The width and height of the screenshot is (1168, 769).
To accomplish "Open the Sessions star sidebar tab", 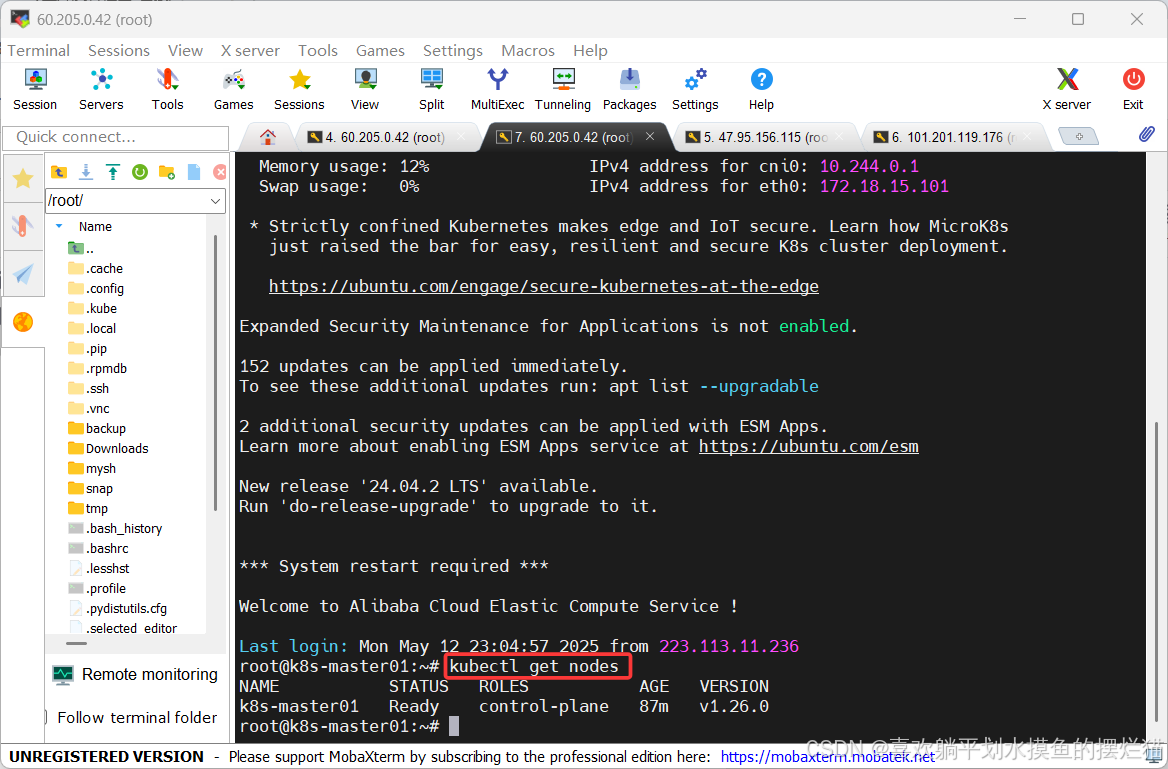I will (x=23, y=178).
